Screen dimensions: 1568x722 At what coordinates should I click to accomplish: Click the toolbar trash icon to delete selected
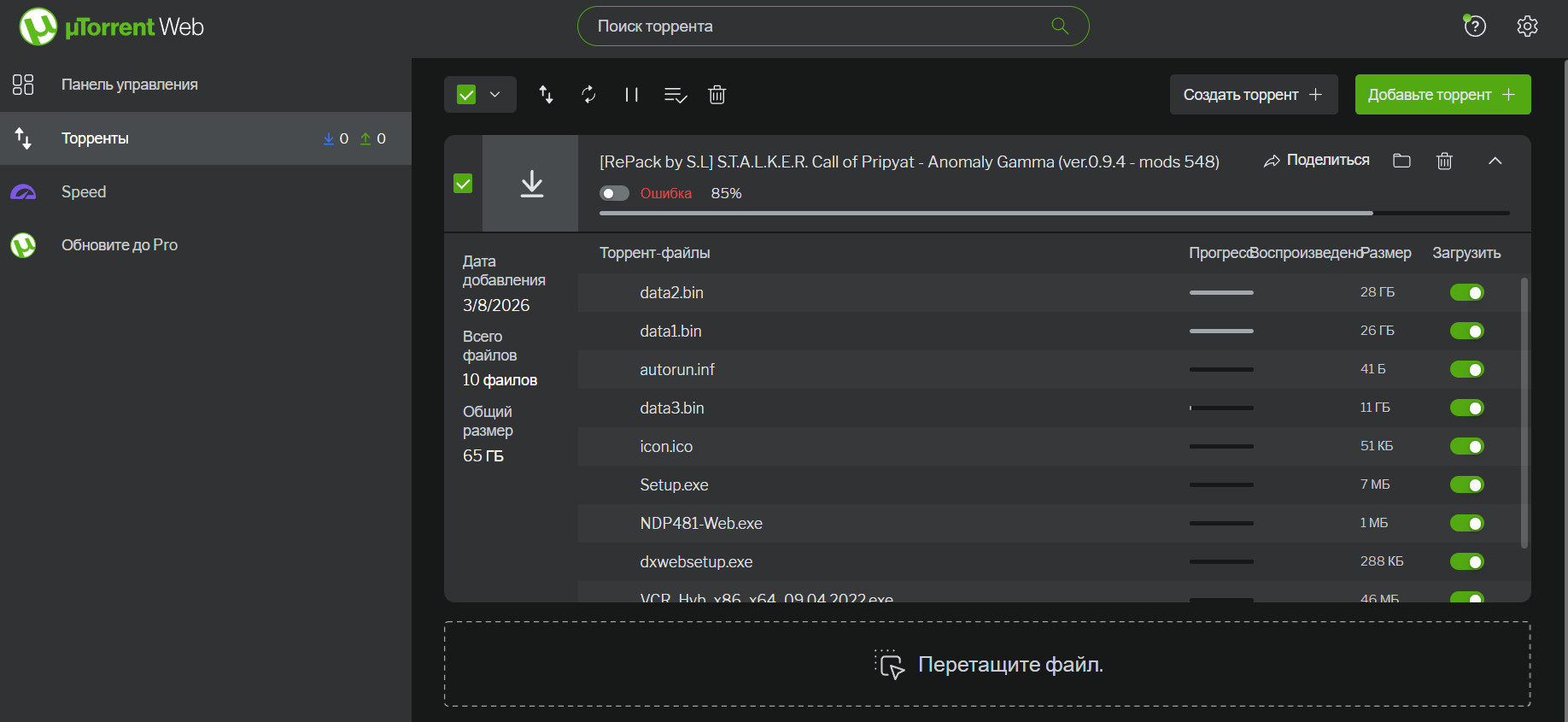tap(717, 95)
